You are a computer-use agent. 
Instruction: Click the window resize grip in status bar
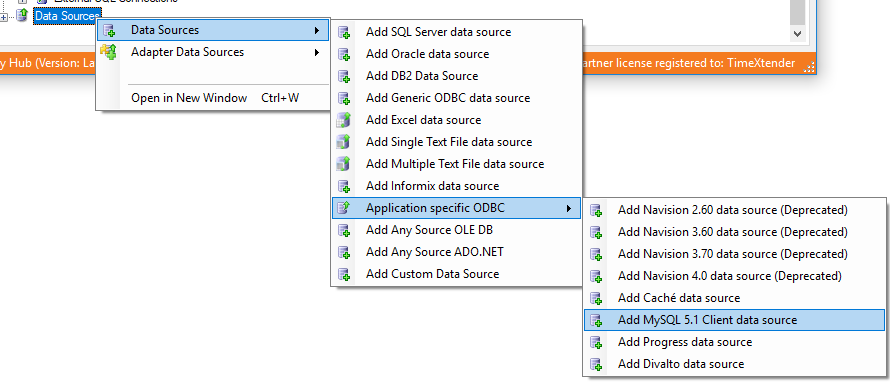(810, 67)
